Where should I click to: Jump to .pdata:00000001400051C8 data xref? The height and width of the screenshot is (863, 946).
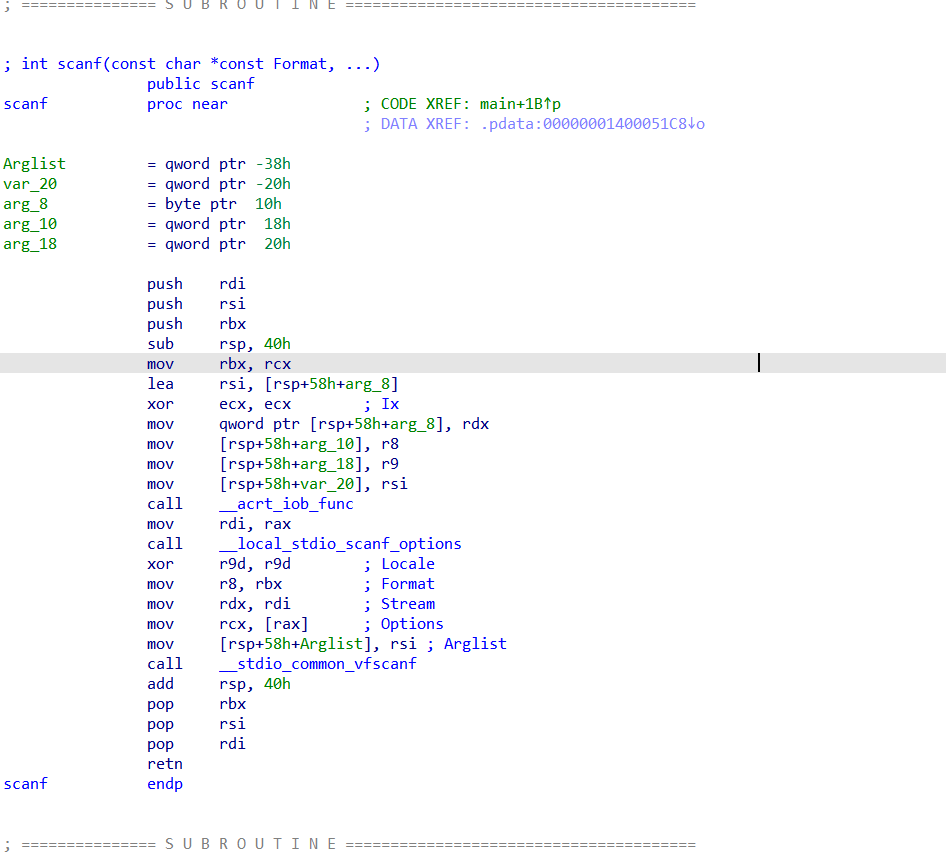(592, 124)
